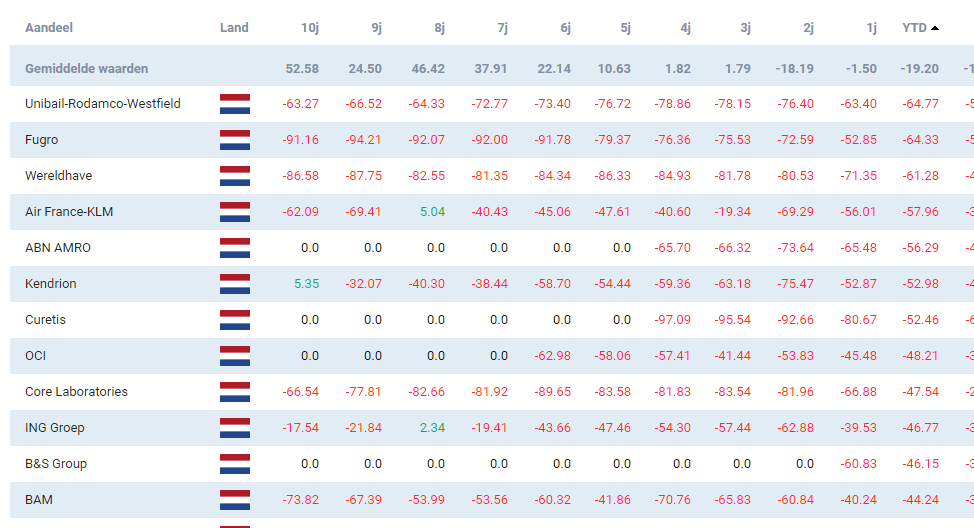Select ING Groep 8j value 2.34
Image resolution: width=974 pixels, height=528 pixels.
pos(432,428)
